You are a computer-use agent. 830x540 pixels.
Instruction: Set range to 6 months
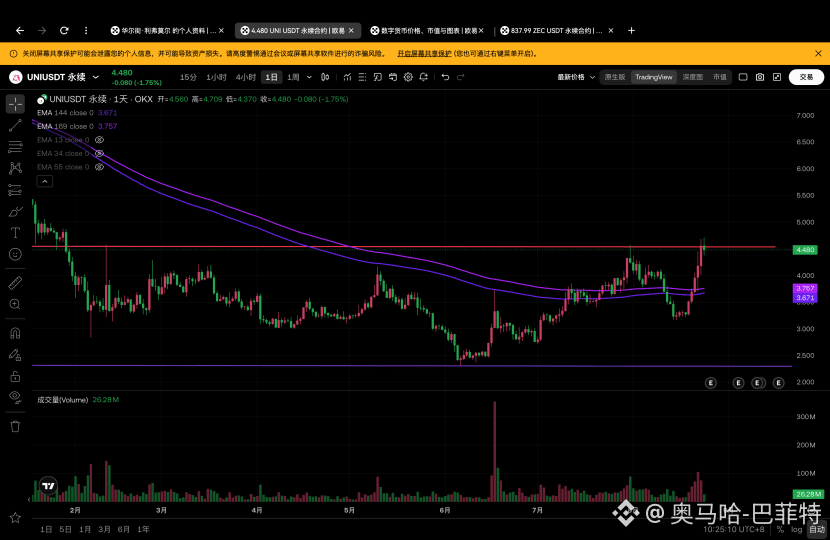click(x=124, y=529)
